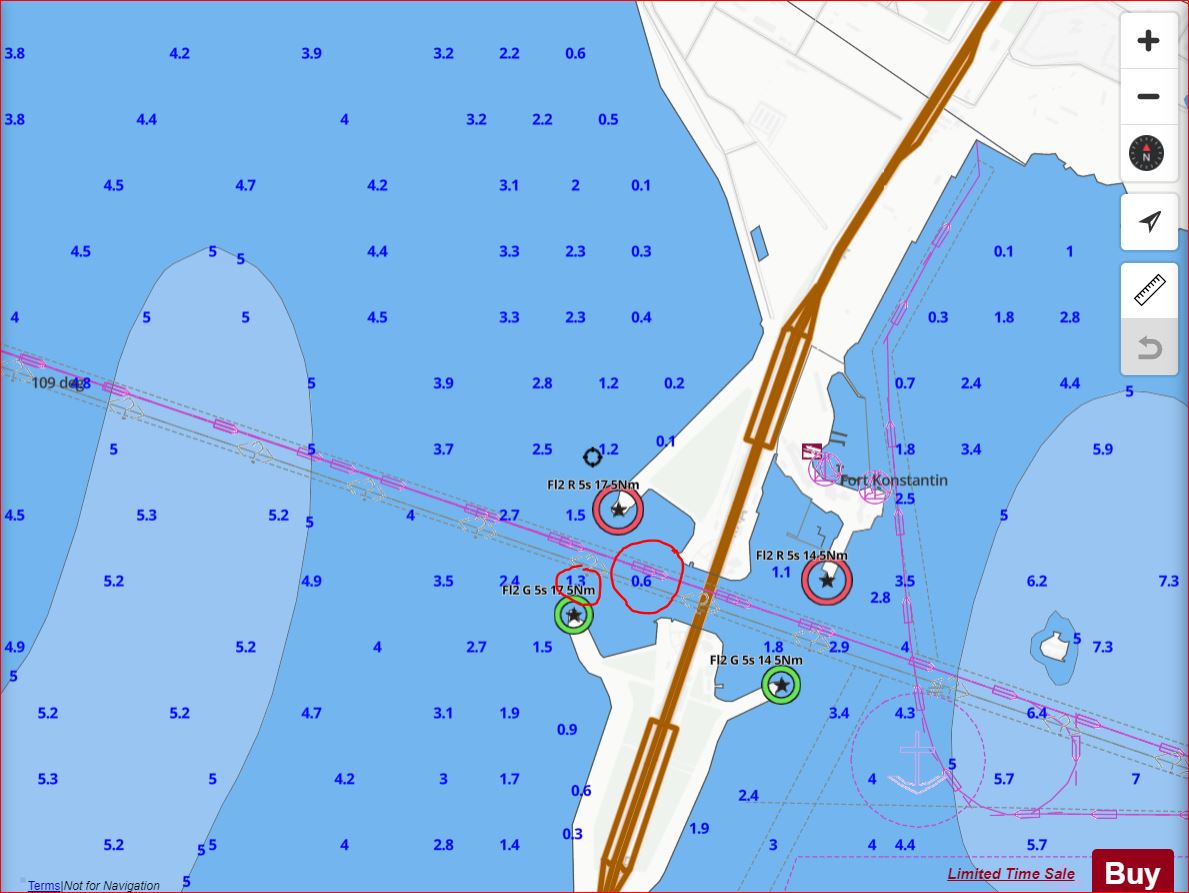Viewport: 1189px width, 893px height.
Task: Select the ruler measure distance tool
Action: click(x=1149, y=291)
